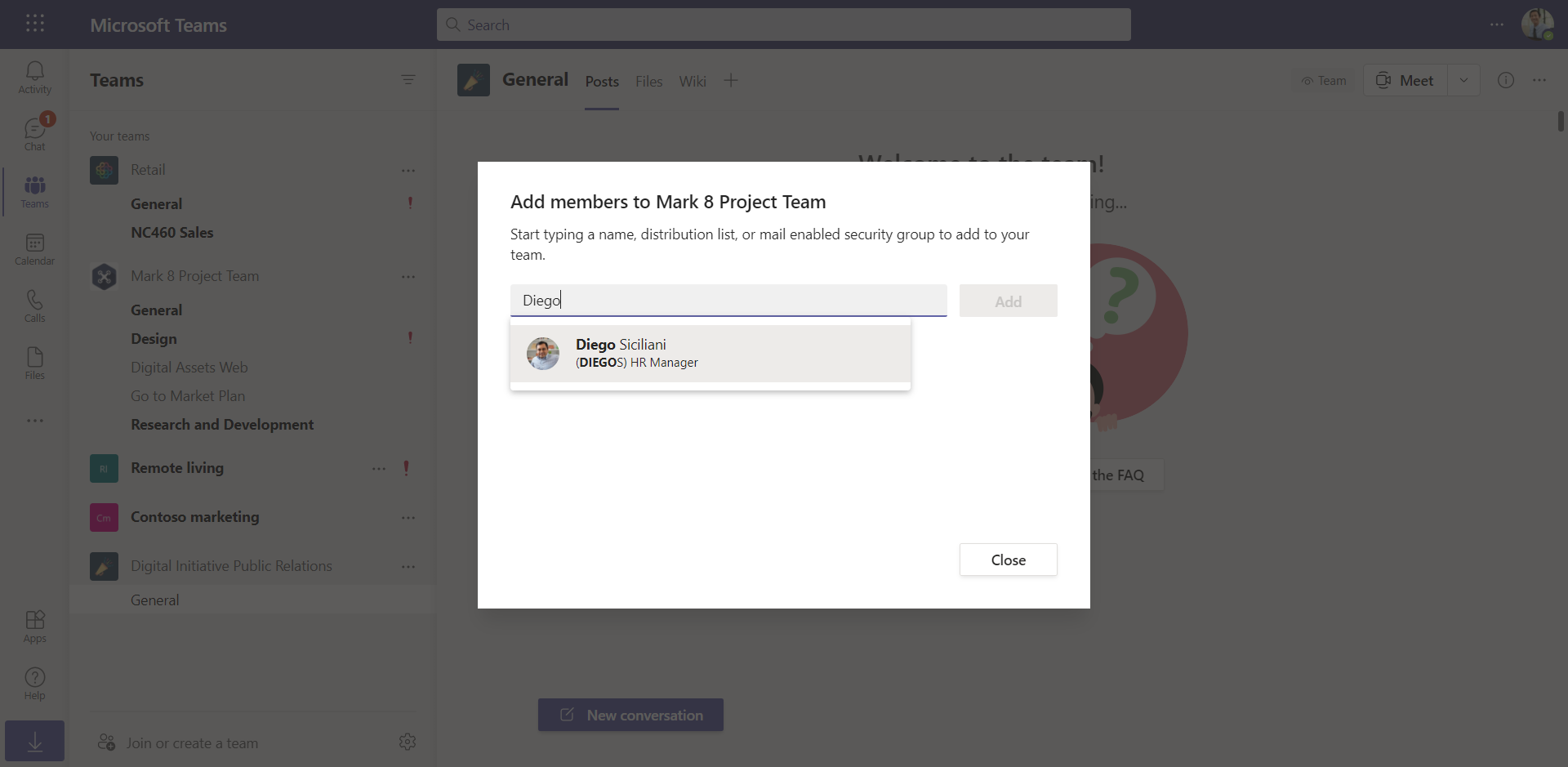
Task: Click the Close button in dialog
Action: coord(1008,560)
